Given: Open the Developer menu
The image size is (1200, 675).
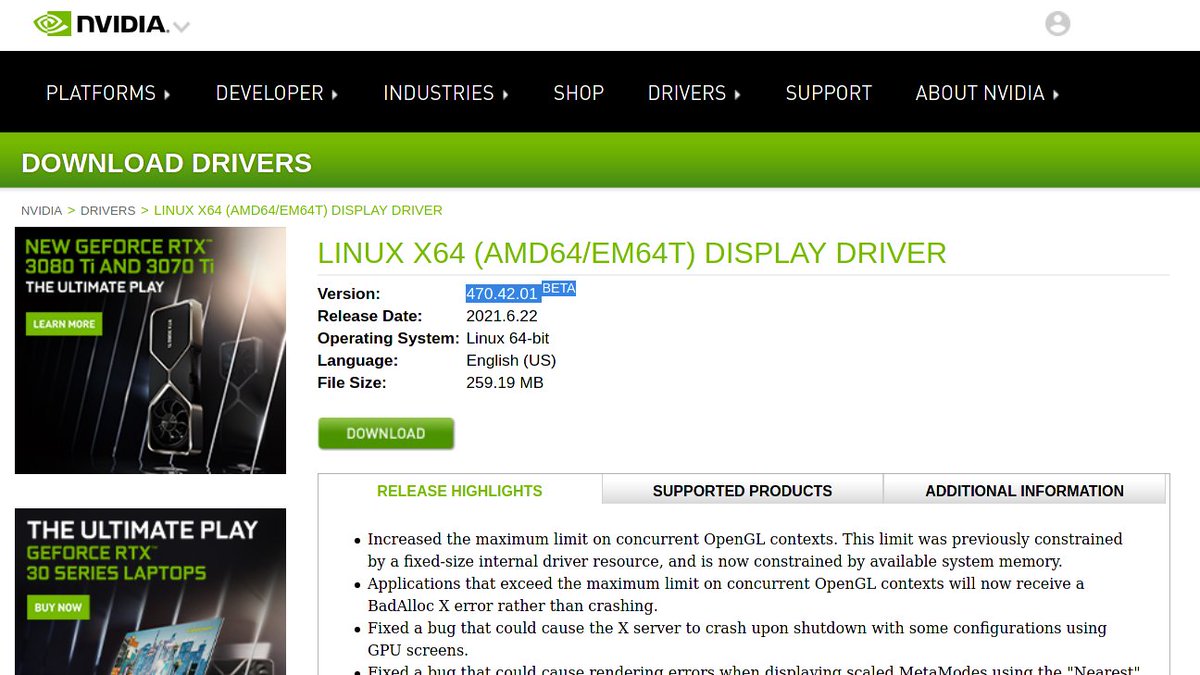Looking at the screenshot, I should pyautogui.click(x=277, y=93).
